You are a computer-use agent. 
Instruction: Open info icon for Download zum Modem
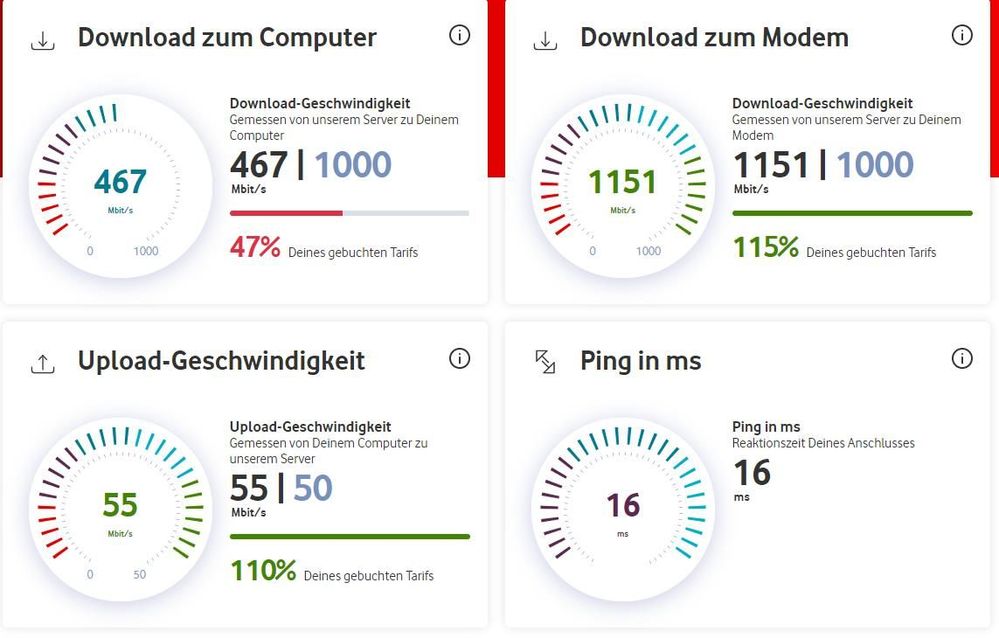(x=962, y=36)
